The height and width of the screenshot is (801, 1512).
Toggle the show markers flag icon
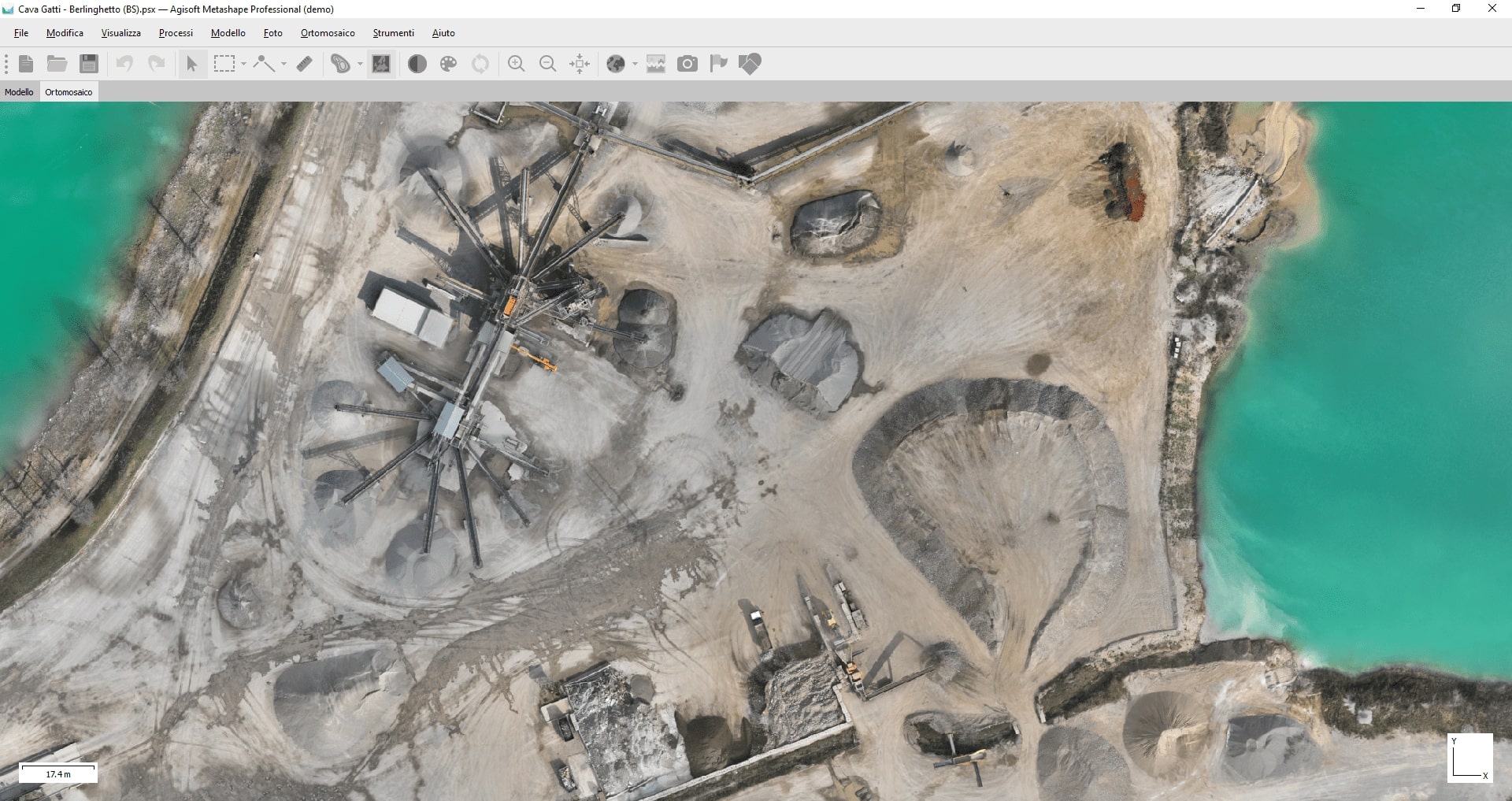718,64
